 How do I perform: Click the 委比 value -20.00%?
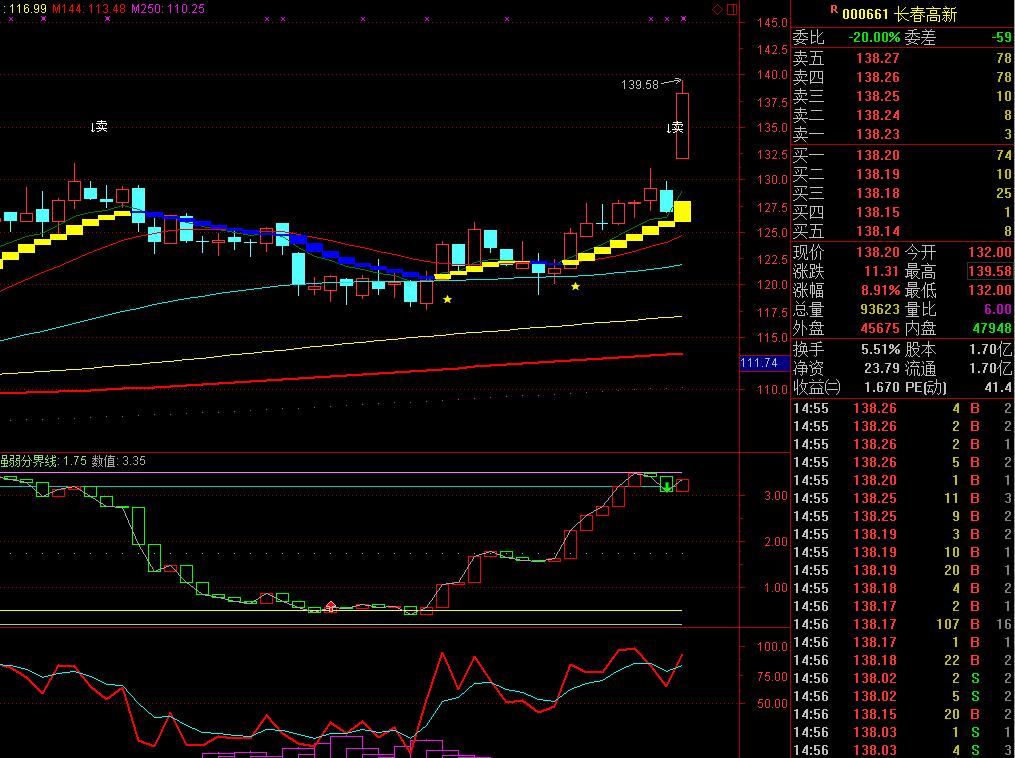874,38
